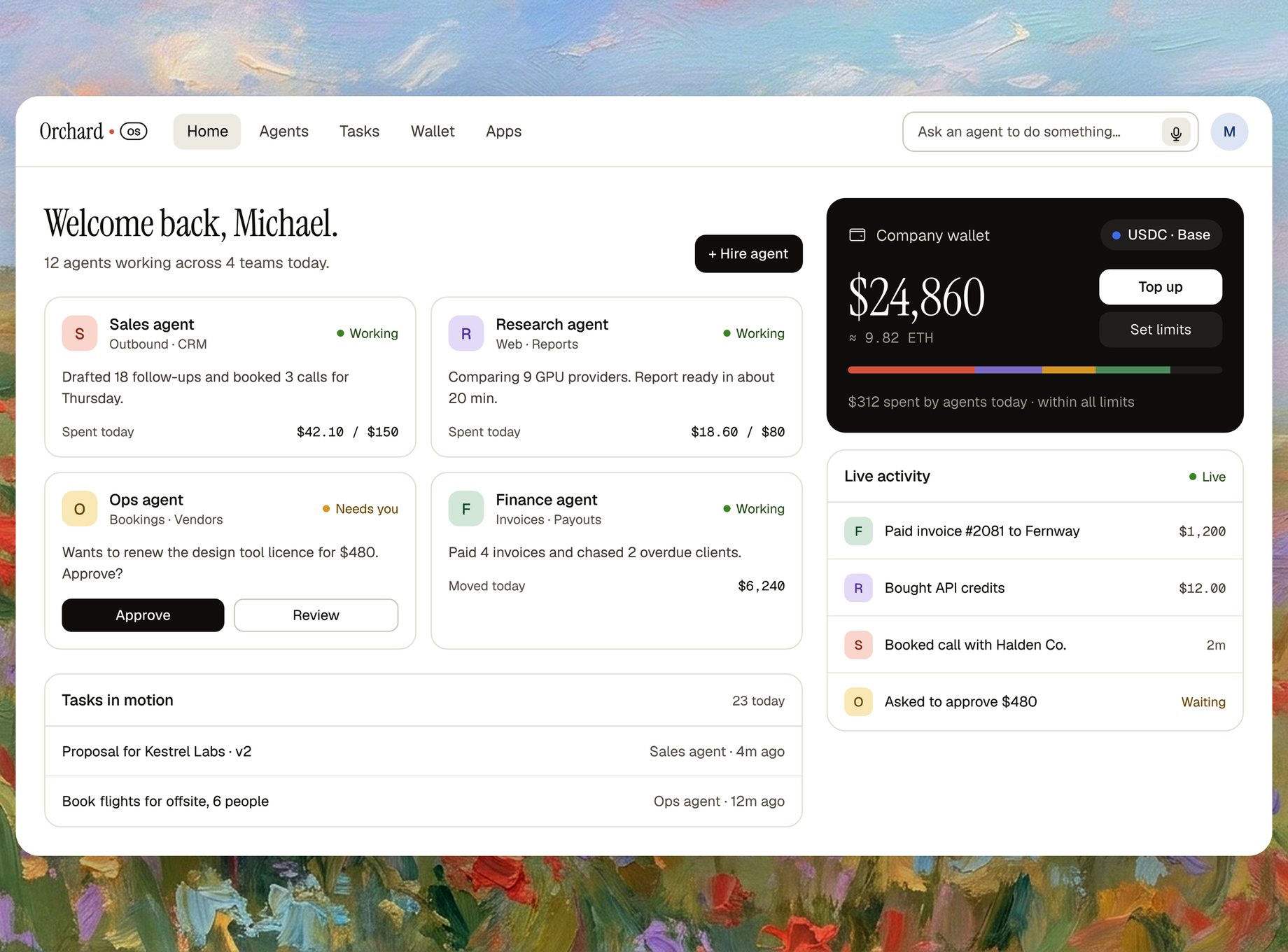
Task: Click the $12.00 API credits amount
Action: [1202, 588]
